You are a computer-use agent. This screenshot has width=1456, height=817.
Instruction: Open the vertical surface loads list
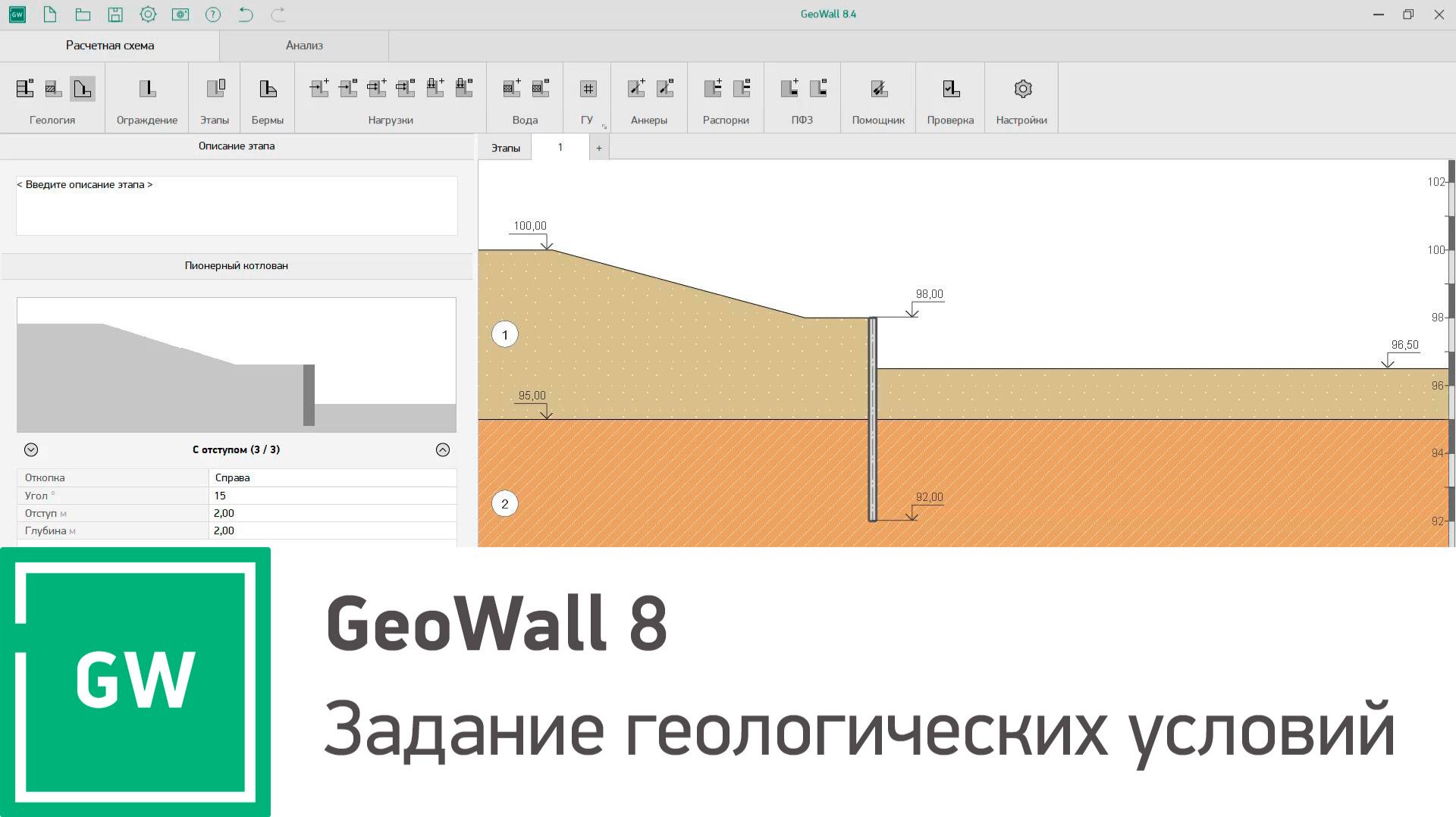464,89
